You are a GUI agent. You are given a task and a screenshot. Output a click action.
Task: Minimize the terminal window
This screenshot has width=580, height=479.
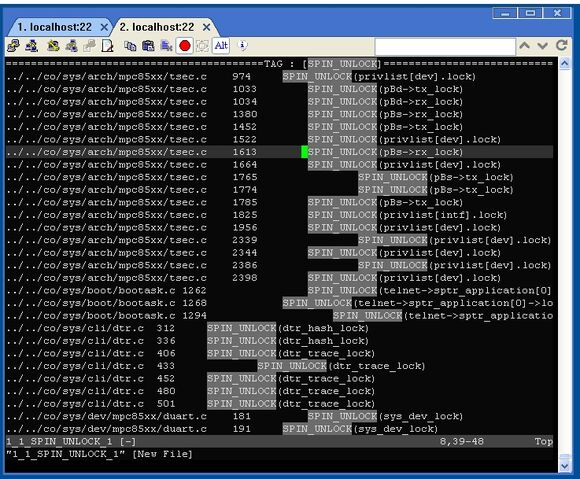(x=505, y=13)
